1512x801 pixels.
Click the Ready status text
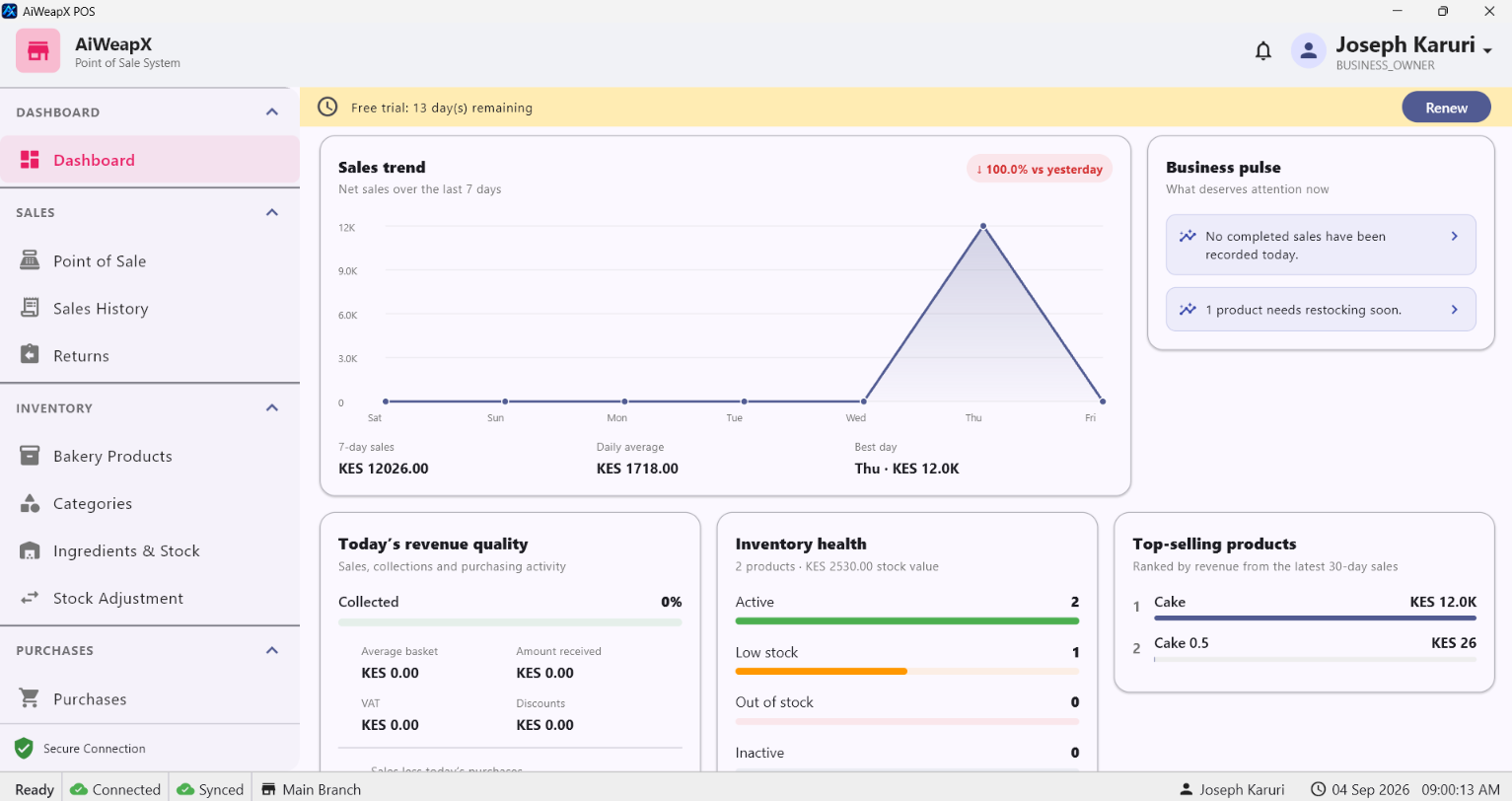[35, 789]
